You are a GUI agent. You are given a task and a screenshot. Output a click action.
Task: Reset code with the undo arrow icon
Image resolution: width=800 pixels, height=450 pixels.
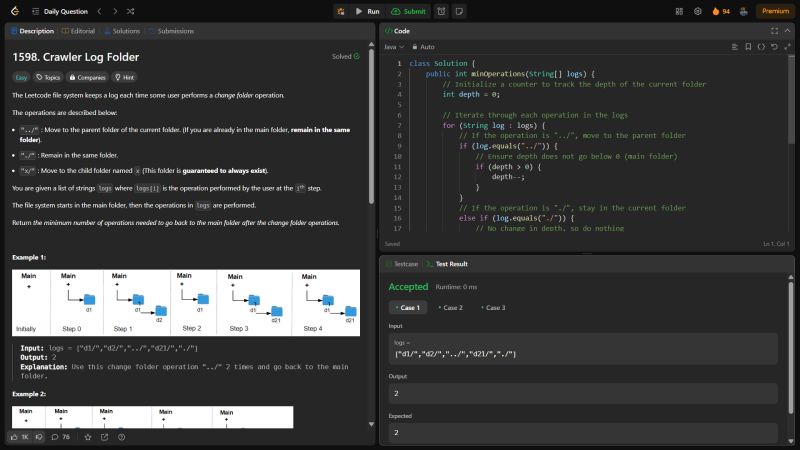click(x=776, y=46)
